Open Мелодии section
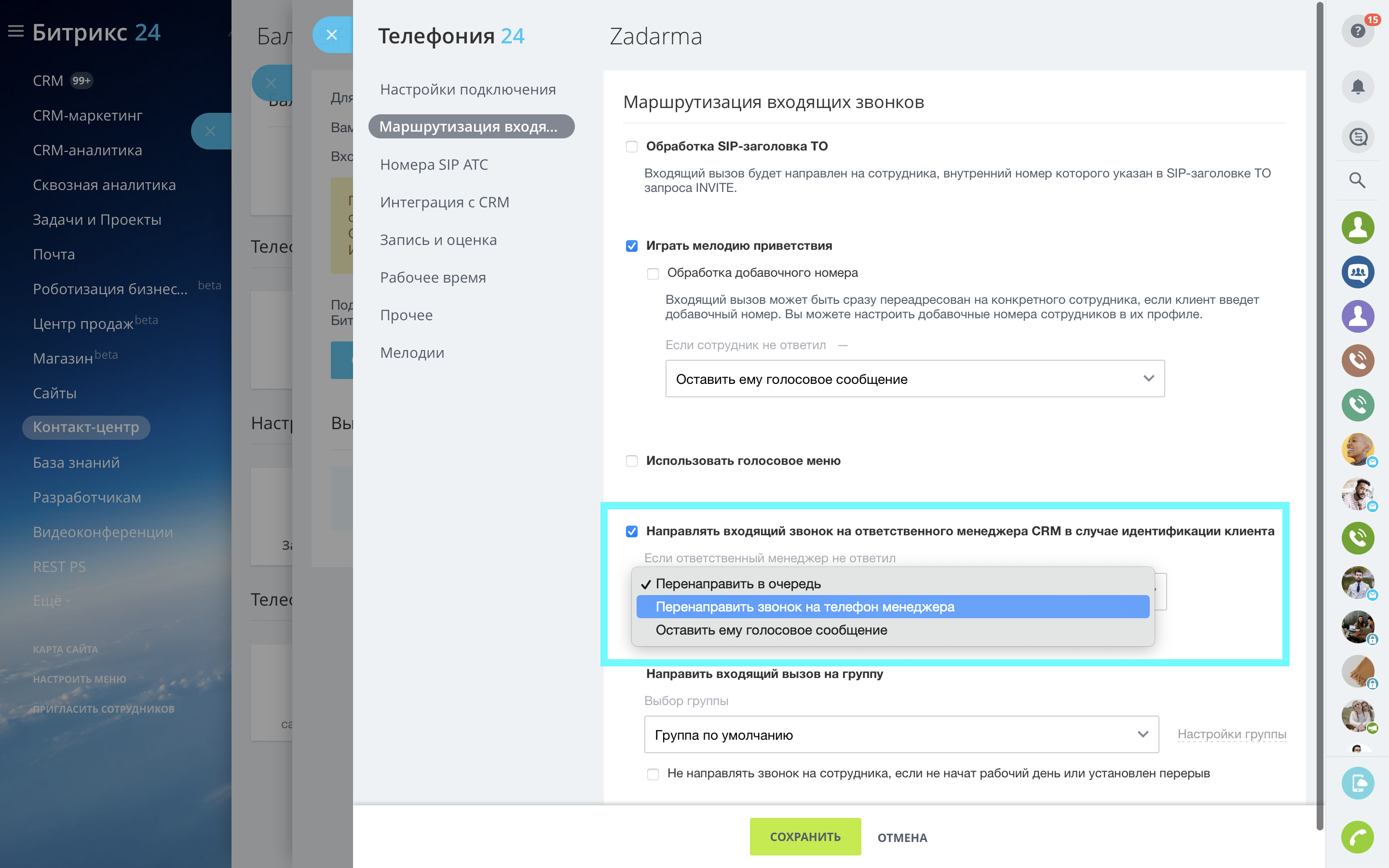1389x868 pixels. tap(411, 353)
